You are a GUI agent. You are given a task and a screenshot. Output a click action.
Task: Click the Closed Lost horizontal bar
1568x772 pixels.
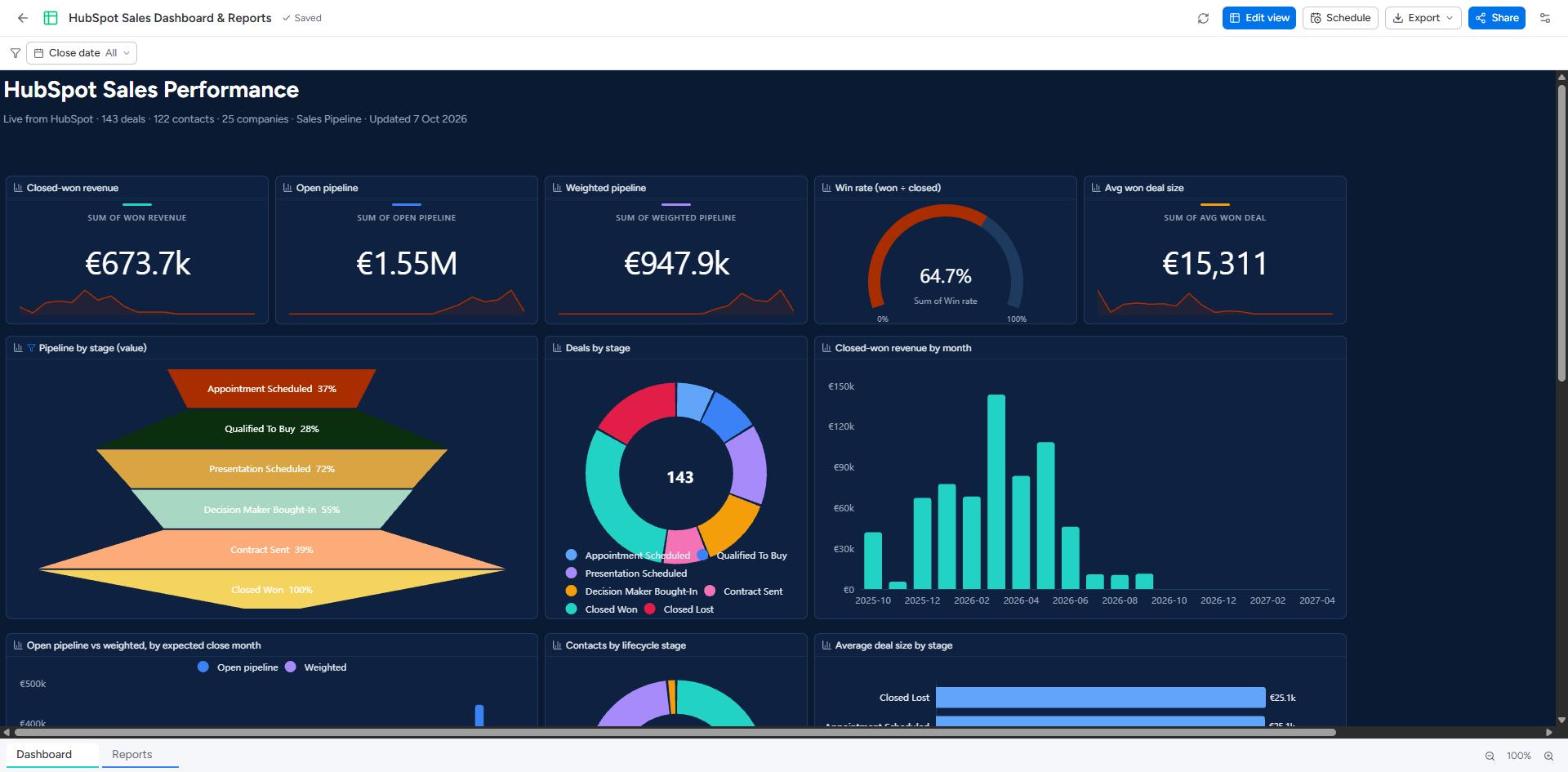pyautogui.click(x=1100, y=698)
